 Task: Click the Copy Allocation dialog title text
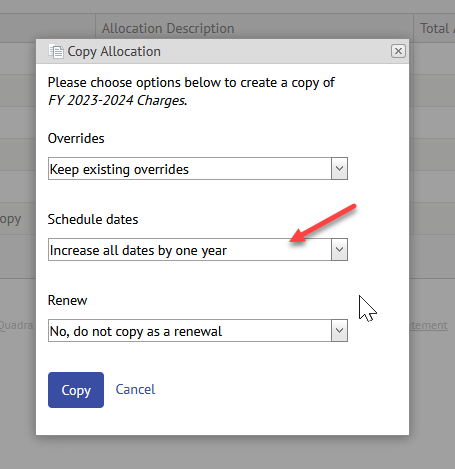(x=114, y=52)
